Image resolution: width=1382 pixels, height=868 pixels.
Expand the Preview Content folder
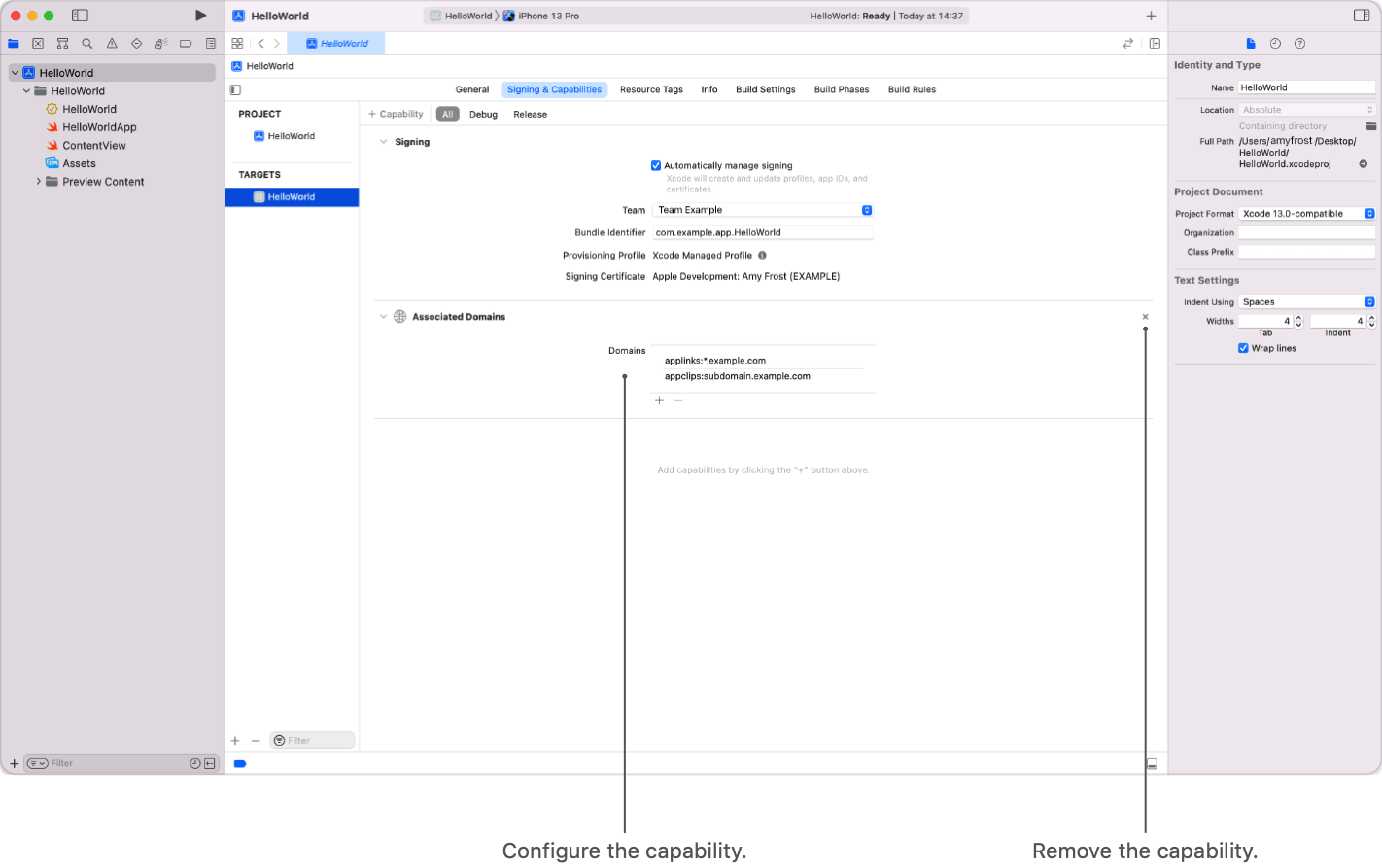38,182
